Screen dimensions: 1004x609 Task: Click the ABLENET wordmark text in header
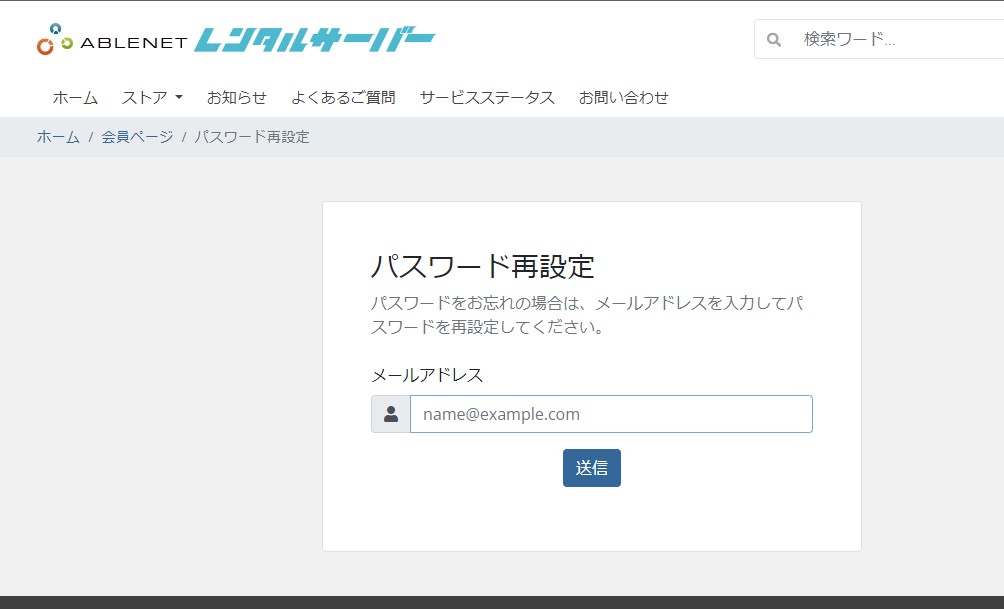133,42
